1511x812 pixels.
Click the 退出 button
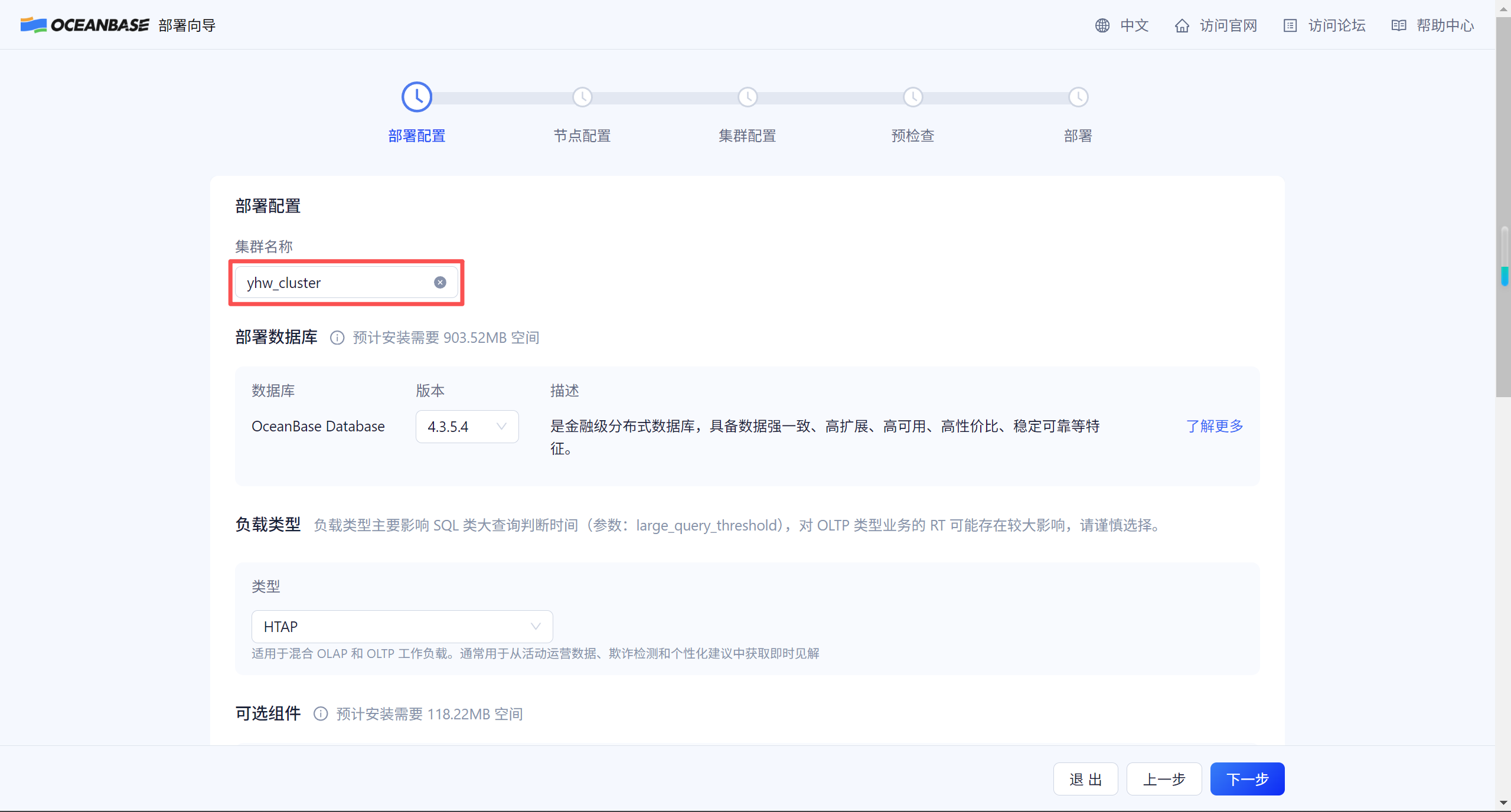point(1085,779)
